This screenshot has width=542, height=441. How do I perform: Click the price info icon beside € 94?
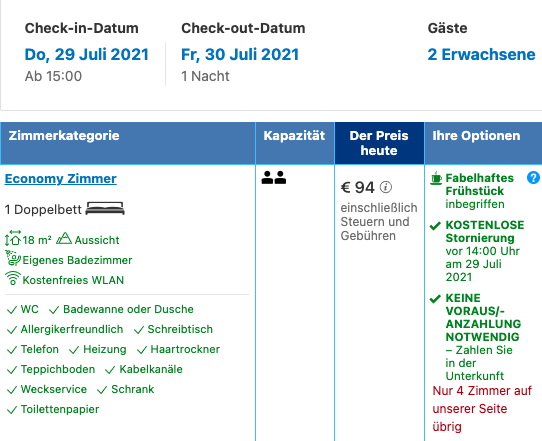pos(386,187)
